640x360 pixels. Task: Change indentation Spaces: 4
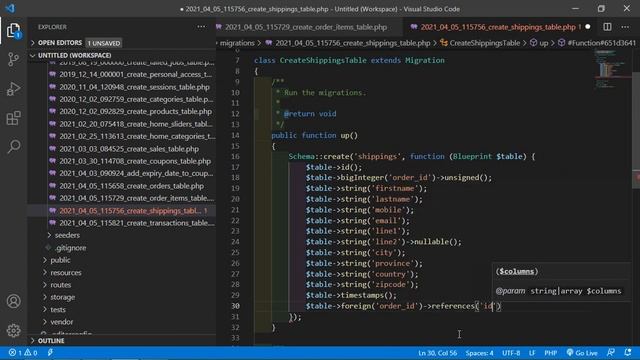479,353
